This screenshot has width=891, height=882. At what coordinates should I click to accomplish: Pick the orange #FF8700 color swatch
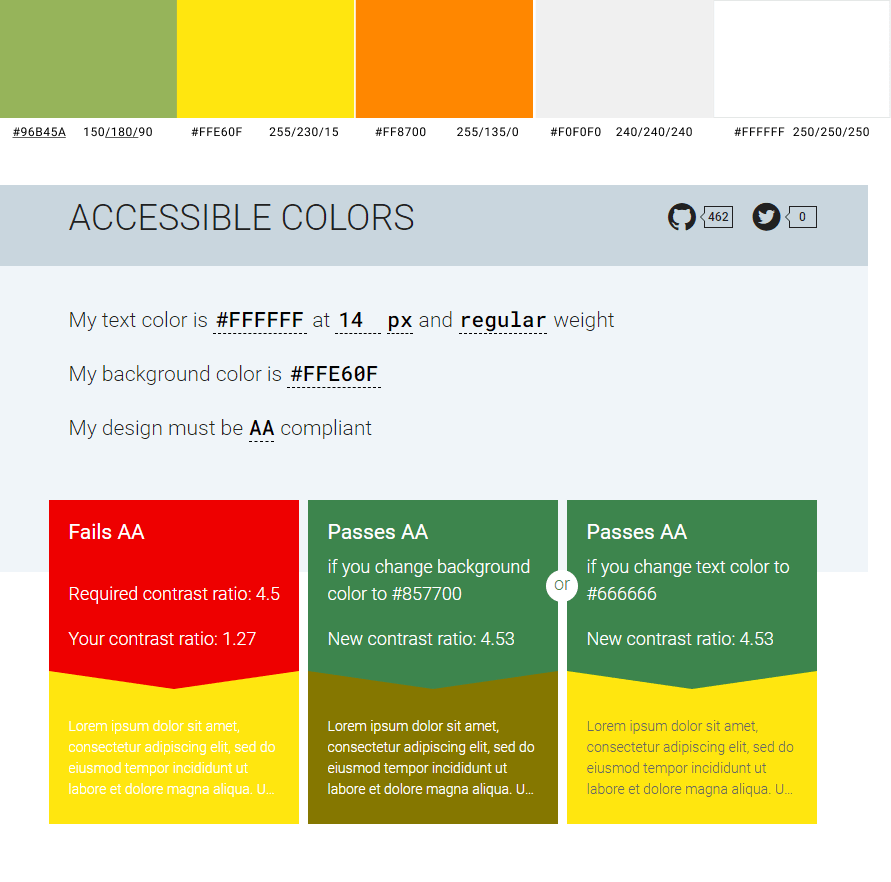pos(444,59)
